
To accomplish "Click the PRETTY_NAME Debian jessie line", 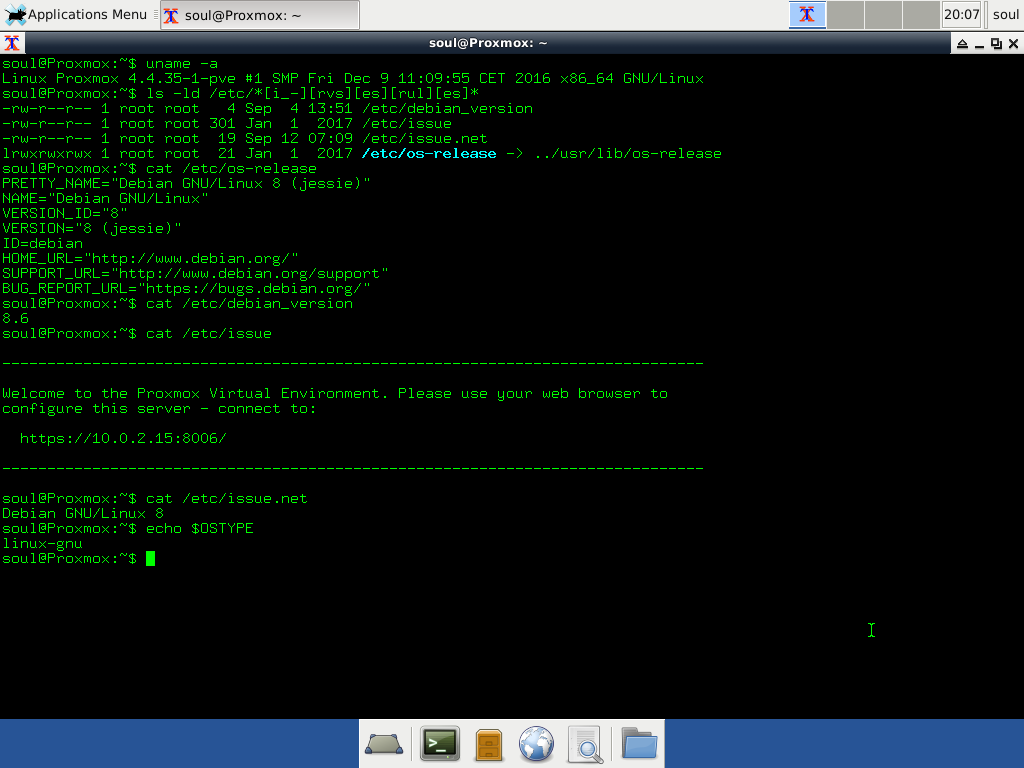I will pos(186,184).
